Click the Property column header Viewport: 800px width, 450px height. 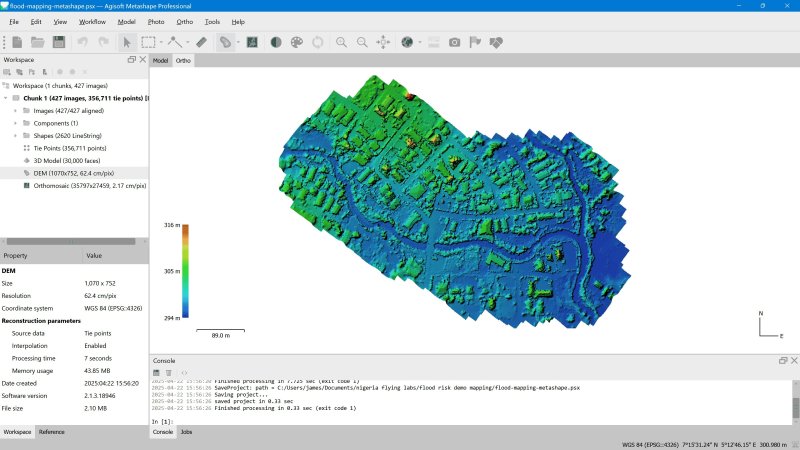(x=41, y=256)
